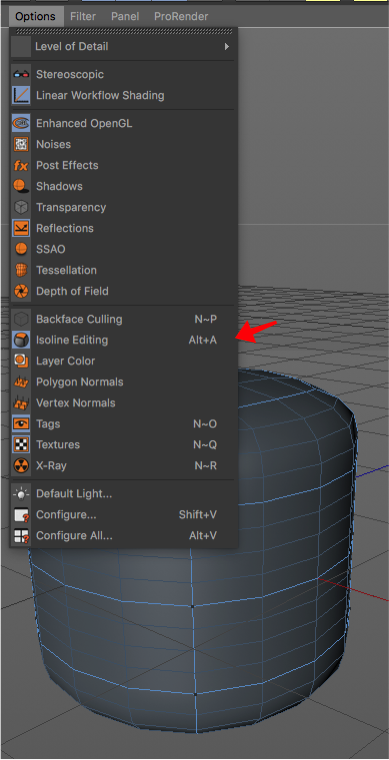389x760 pixels.
Task: Open the Filter menu
Action: 83,16
